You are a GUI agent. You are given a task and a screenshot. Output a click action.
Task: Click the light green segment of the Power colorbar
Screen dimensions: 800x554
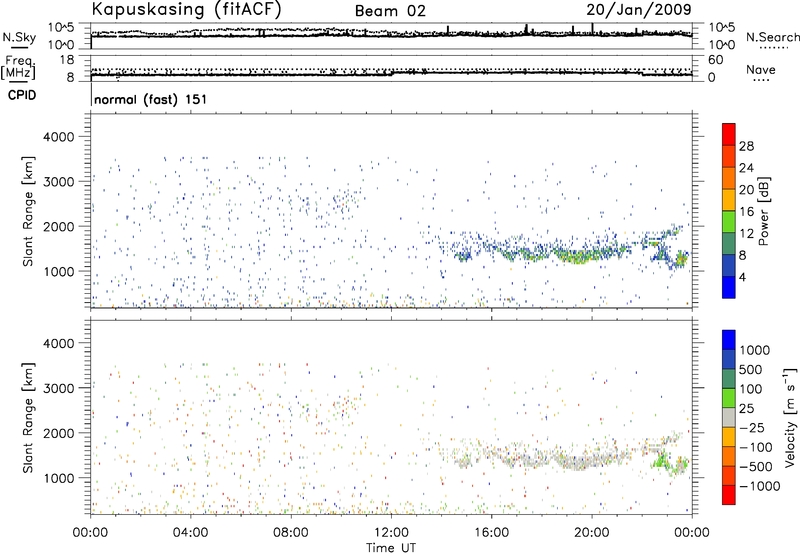tap(729, 221)
